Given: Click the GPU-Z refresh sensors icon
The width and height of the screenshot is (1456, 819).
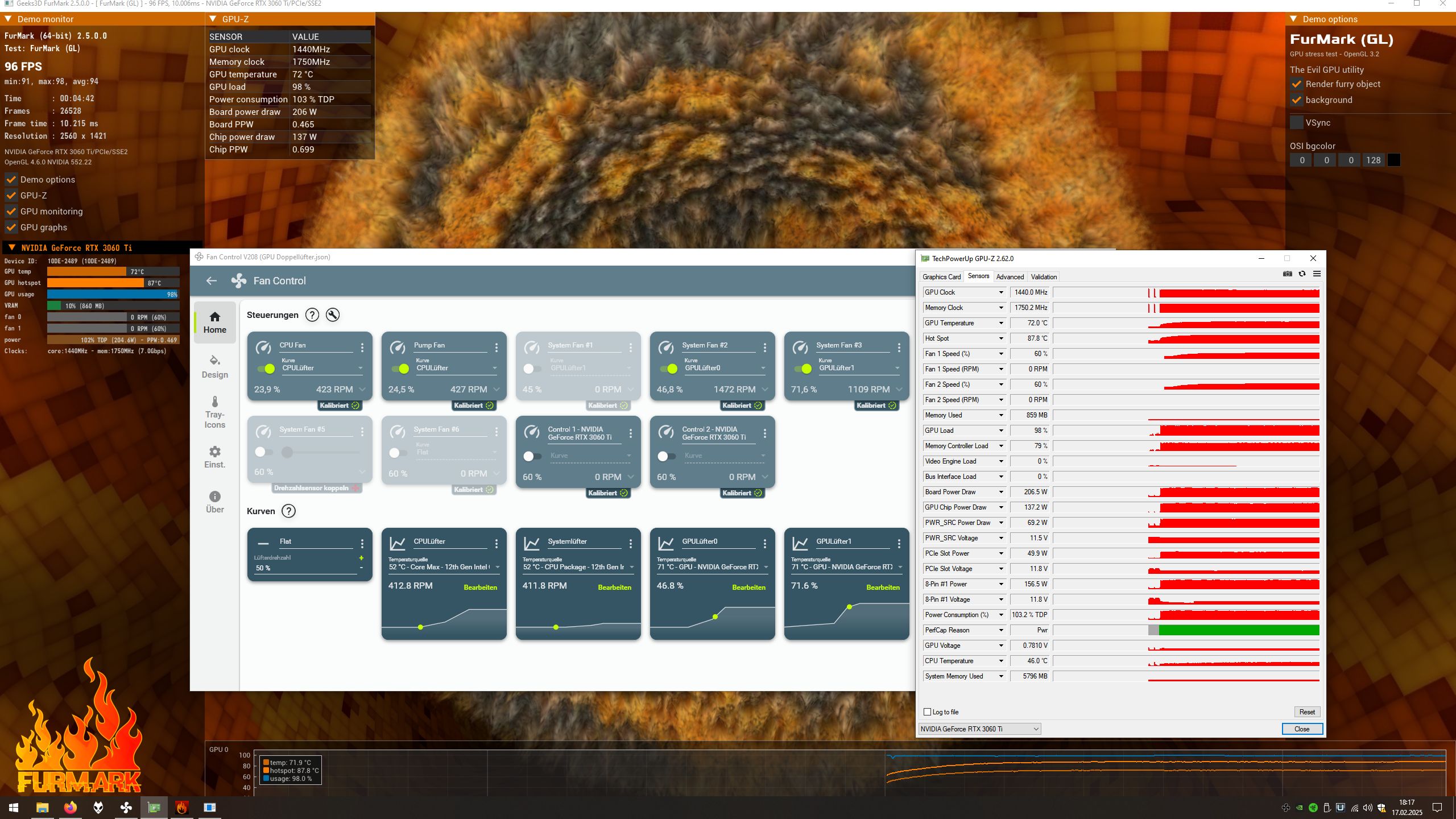Looking at the screenshot, I should click(x=1302, y=274).
